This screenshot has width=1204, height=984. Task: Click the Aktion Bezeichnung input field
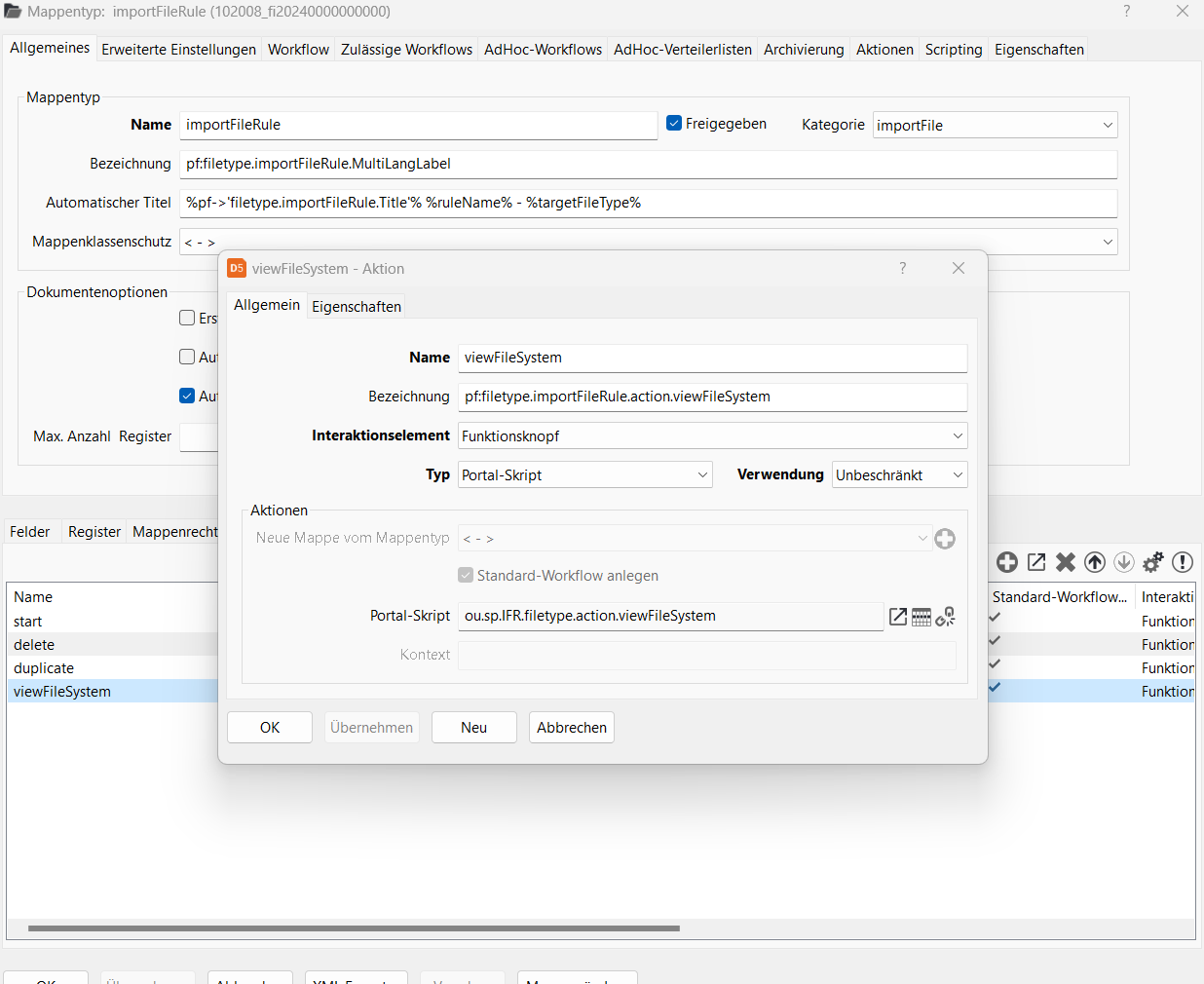(713, 397)
